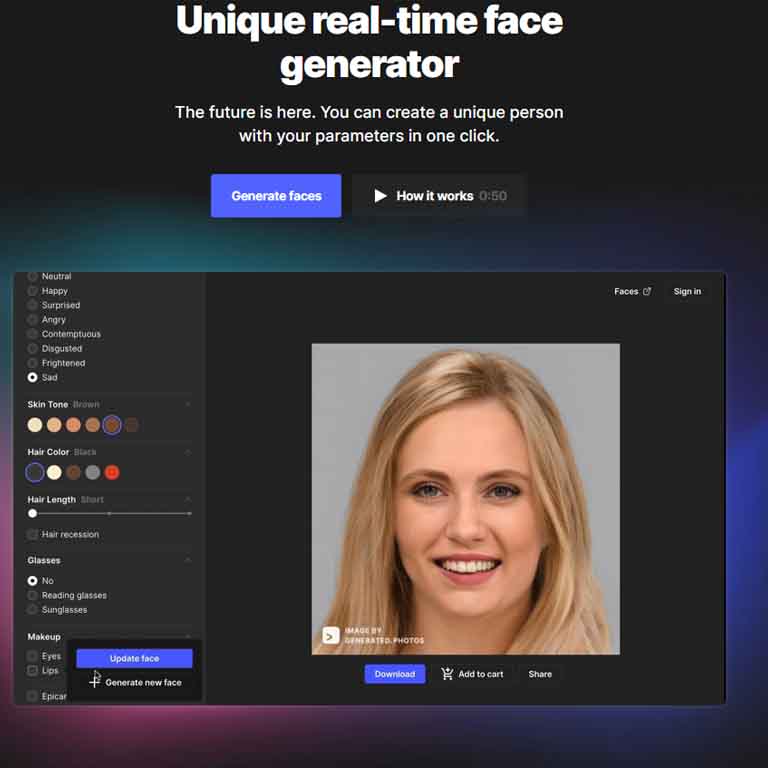Enable the Hair recession checkbox
The image size is (768, 768).
(33, 534)
